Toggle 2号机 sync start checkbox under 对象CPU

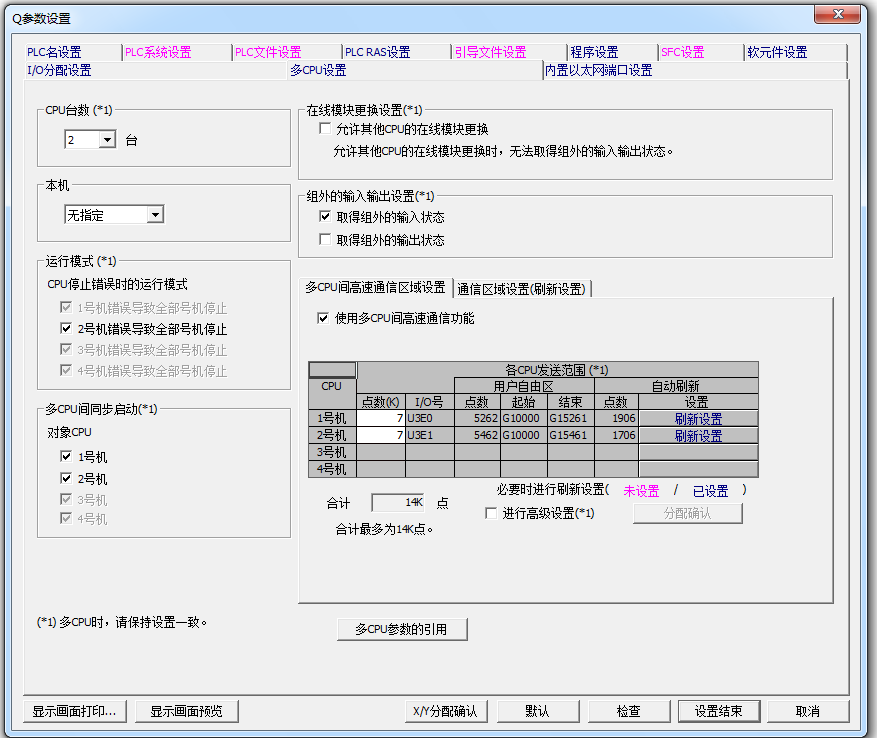pos(66,478)
